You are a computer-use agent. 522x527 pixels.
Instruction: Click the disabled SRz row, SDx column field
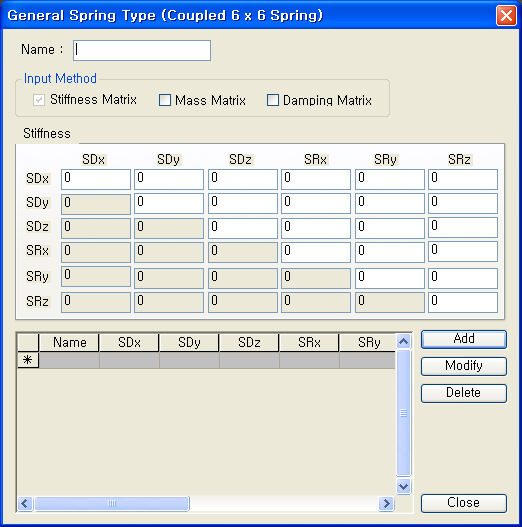click(x=96, y=302)
